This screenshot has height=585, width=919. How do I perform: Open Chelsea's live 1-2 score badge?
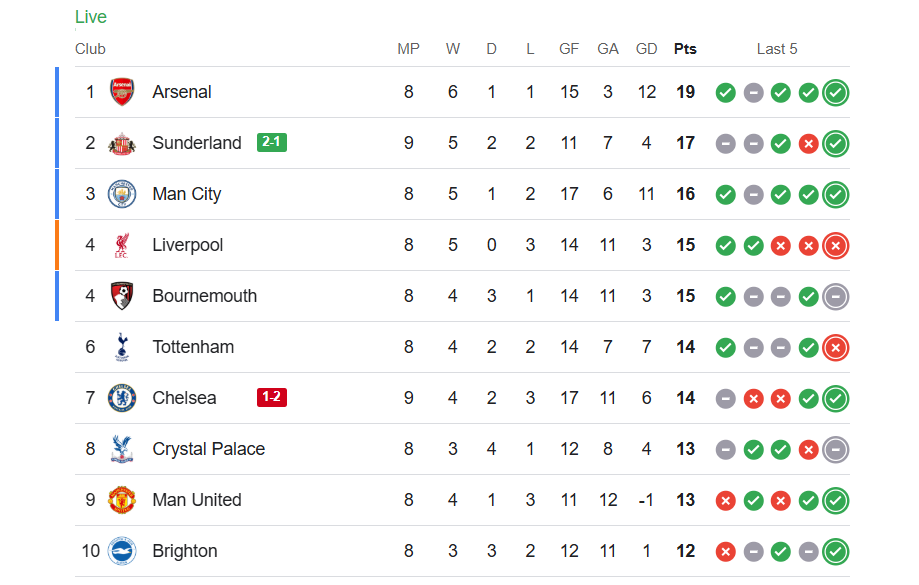(271, 398)
